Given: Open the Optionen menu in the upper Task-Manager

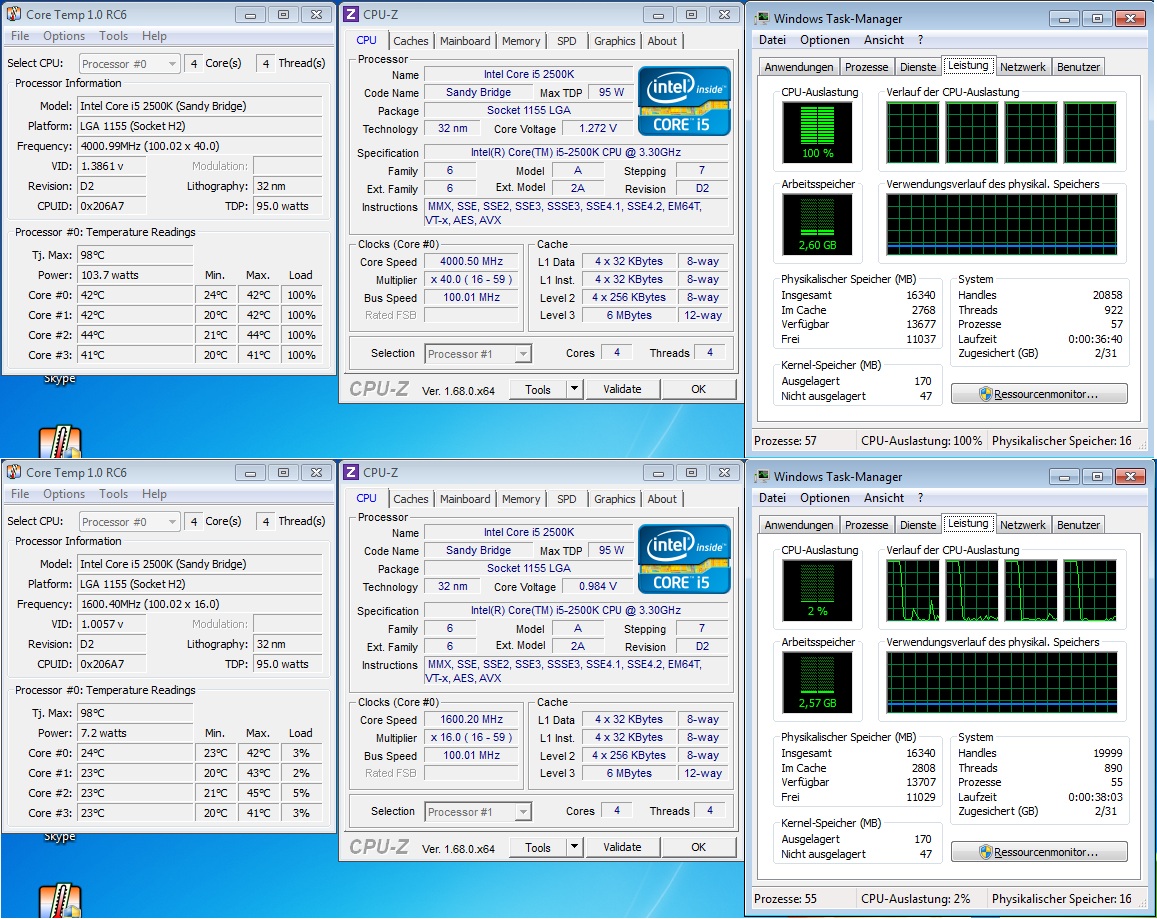Looking at the screenshot, I should tap(824, 40).
